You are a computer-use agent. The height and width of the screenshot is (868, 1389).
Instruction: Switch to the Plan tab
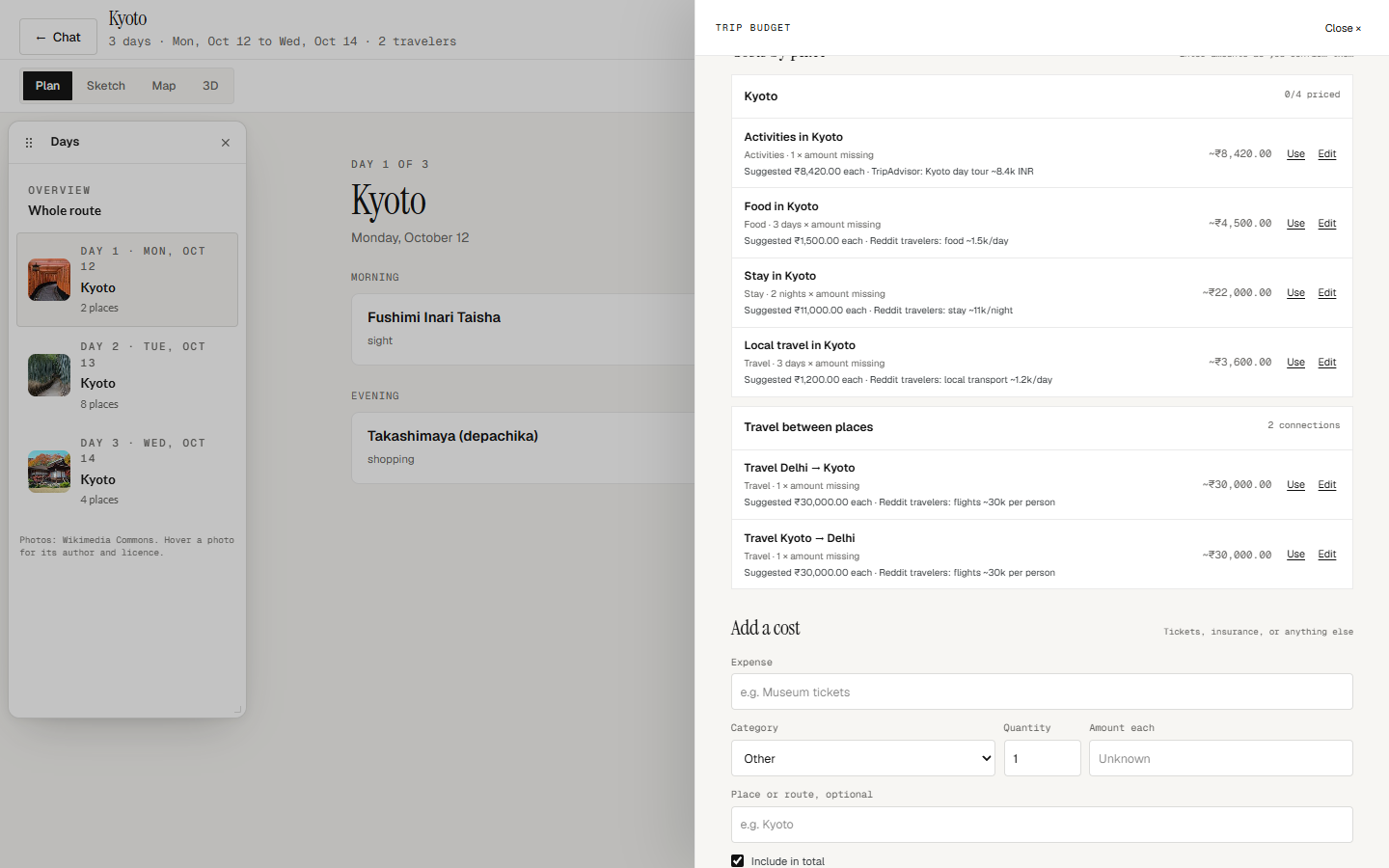click(x=48, y=86)
